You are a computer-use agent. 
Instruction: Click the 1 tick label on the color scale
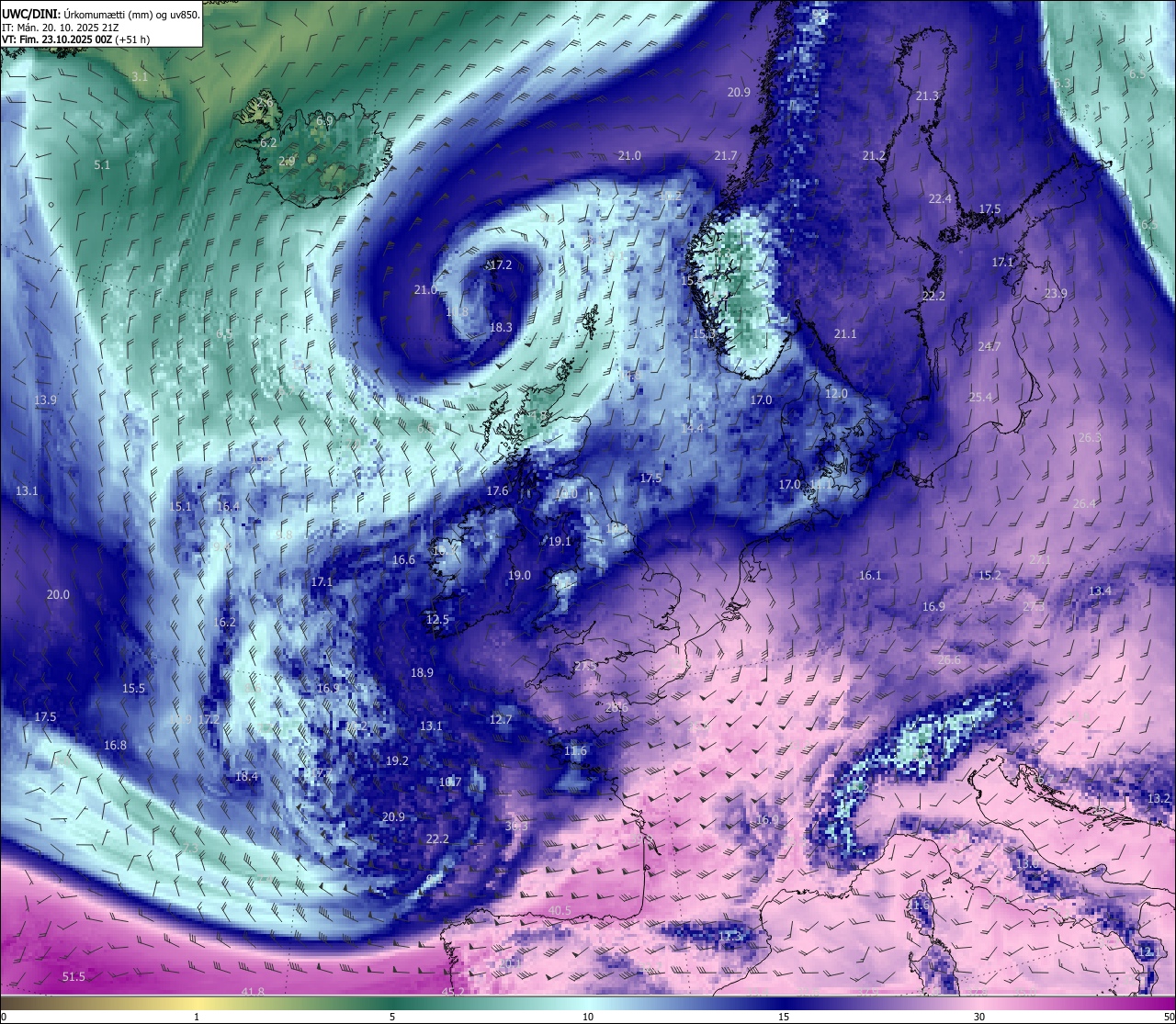[197, 1017]
